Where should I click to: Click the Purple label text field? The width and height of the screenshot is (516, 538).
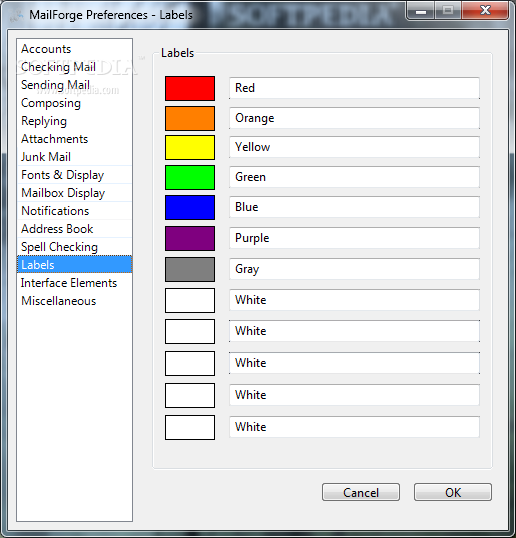point(354,238)
